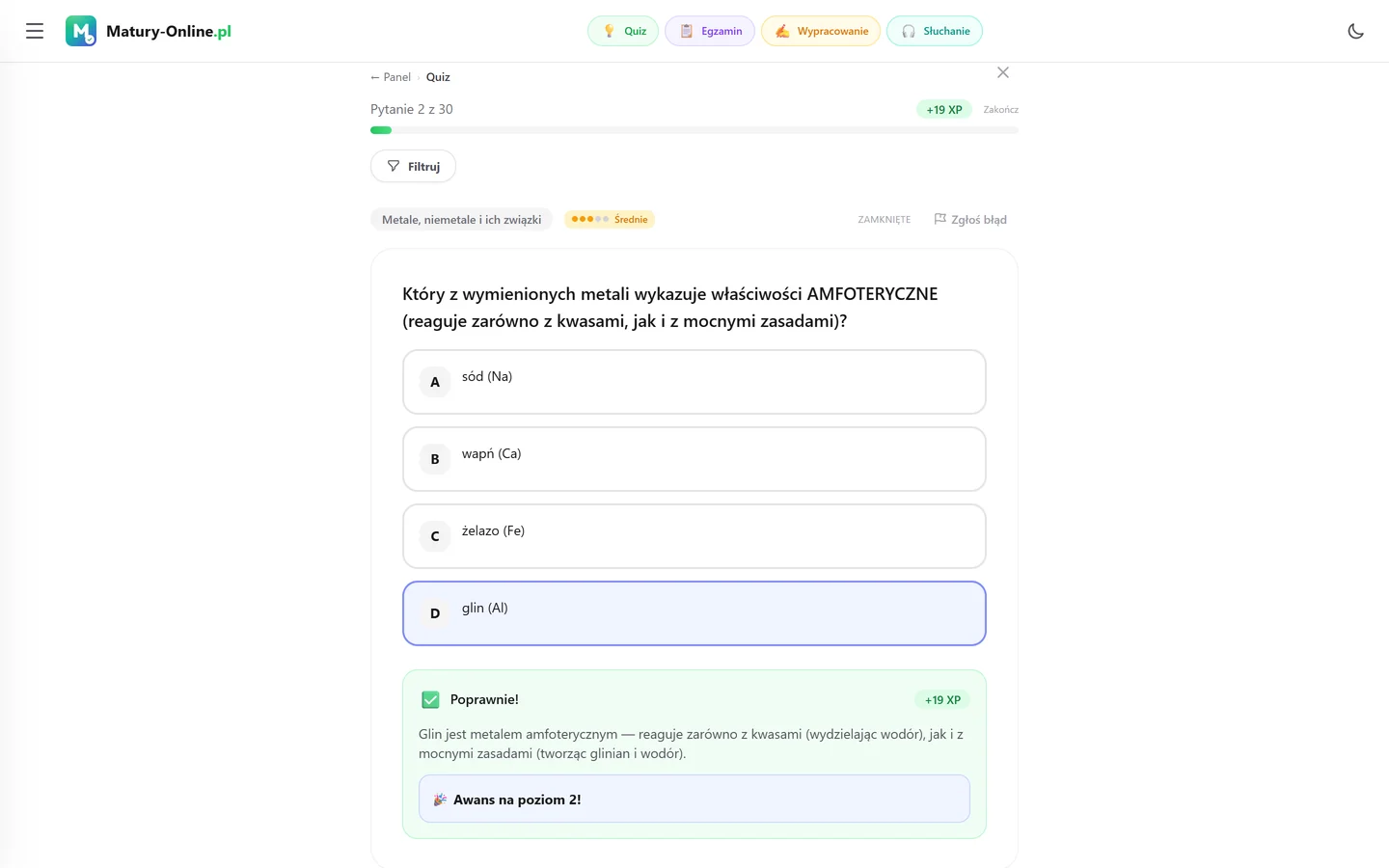Screen dimensions: 1389x868
Task: Click the Pytanie 2 z 30 label
Action: [412, 110]
